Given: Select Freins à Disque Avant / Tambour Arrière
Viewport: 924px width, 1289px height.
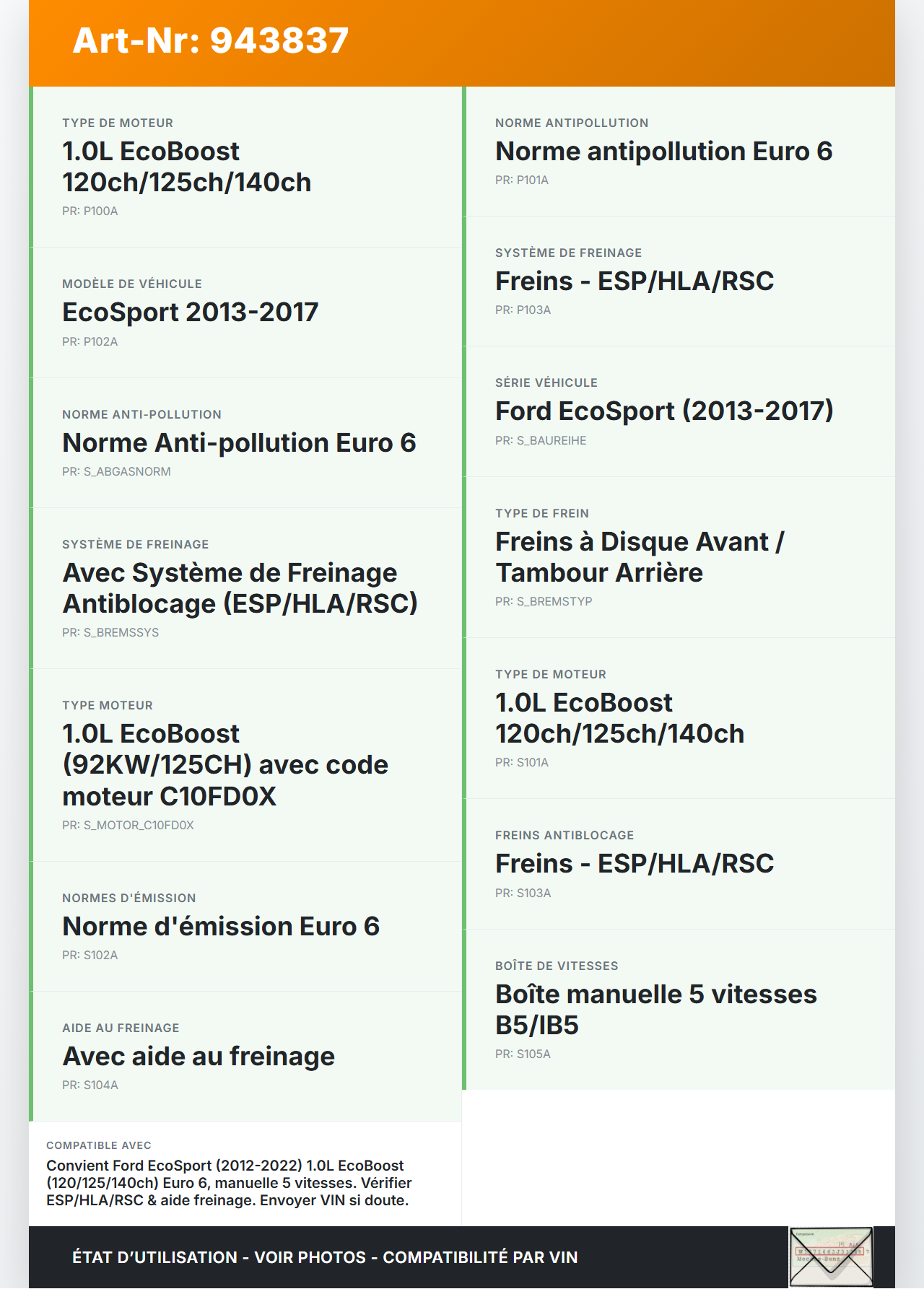Looking at the screenshot, I should [640, 557].
